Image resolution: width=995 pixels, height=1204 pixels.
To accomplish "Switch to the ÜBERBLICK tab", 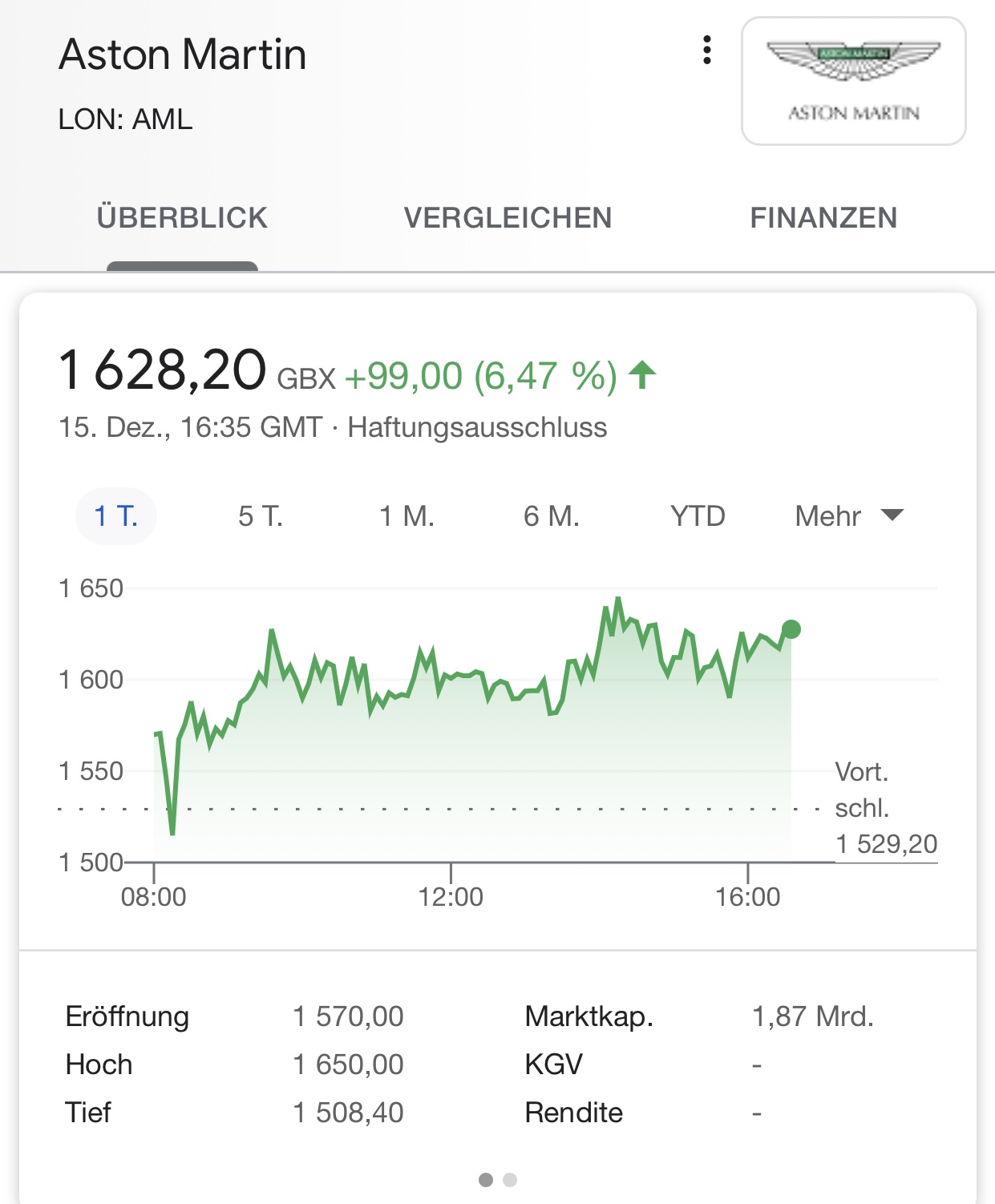I will click(x=182, y=218).
